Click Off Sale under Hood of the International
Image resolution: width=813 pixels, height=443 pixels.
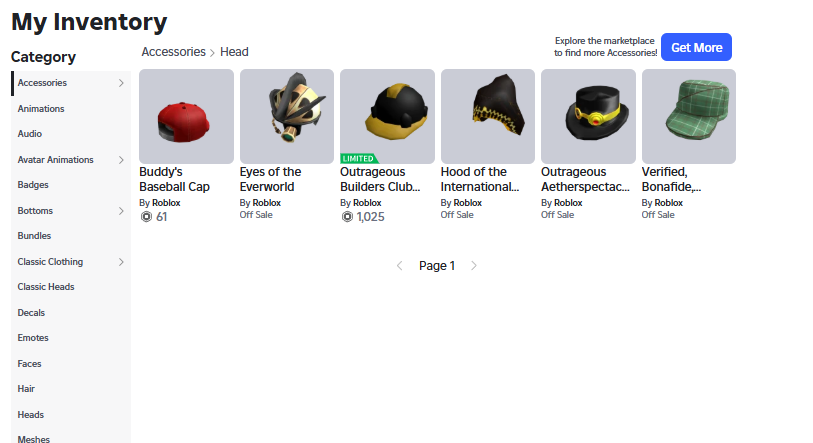pos(457,215)
